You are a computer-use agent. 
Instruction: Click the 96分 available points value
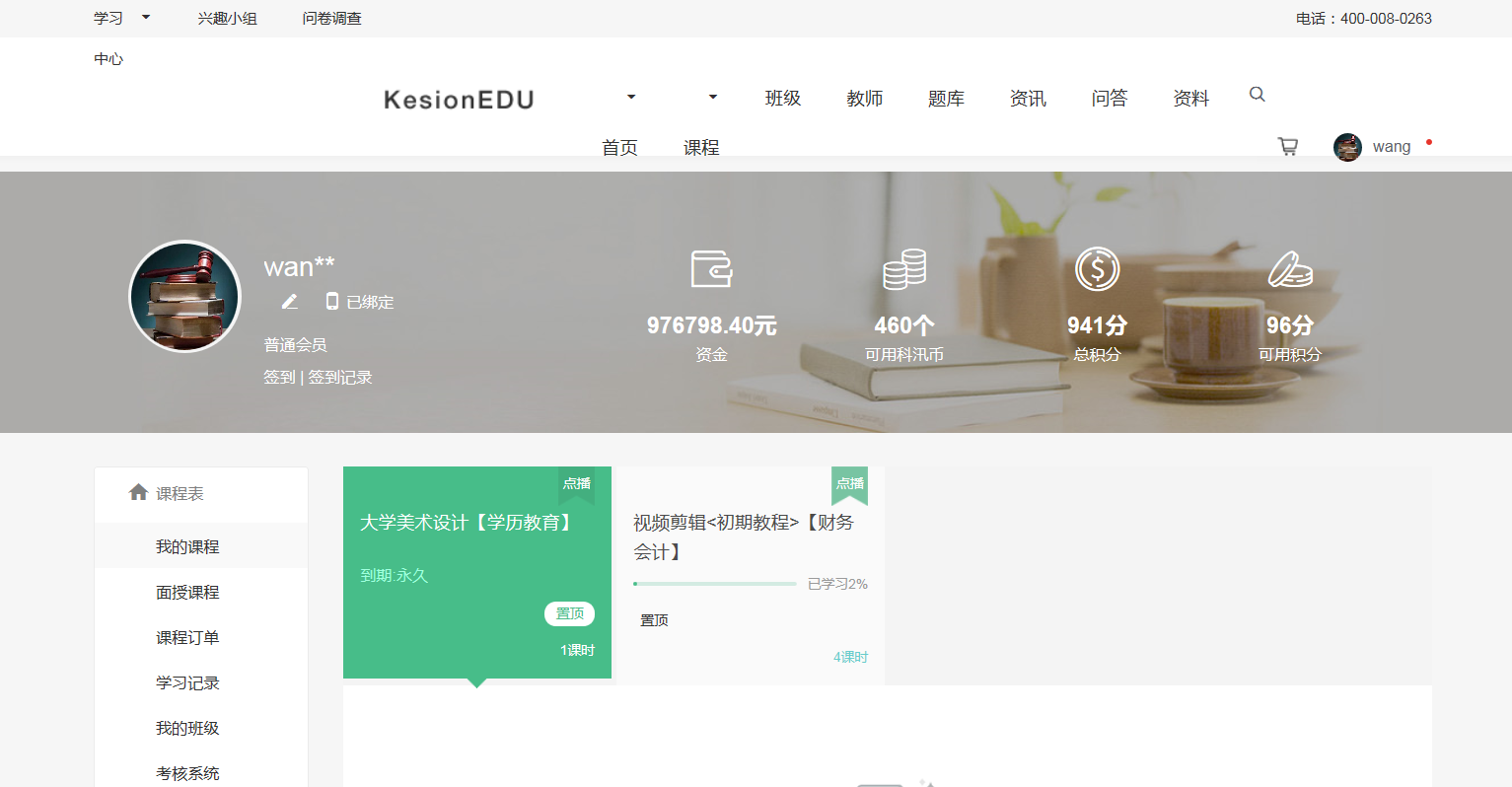[x=1290, y=325]
